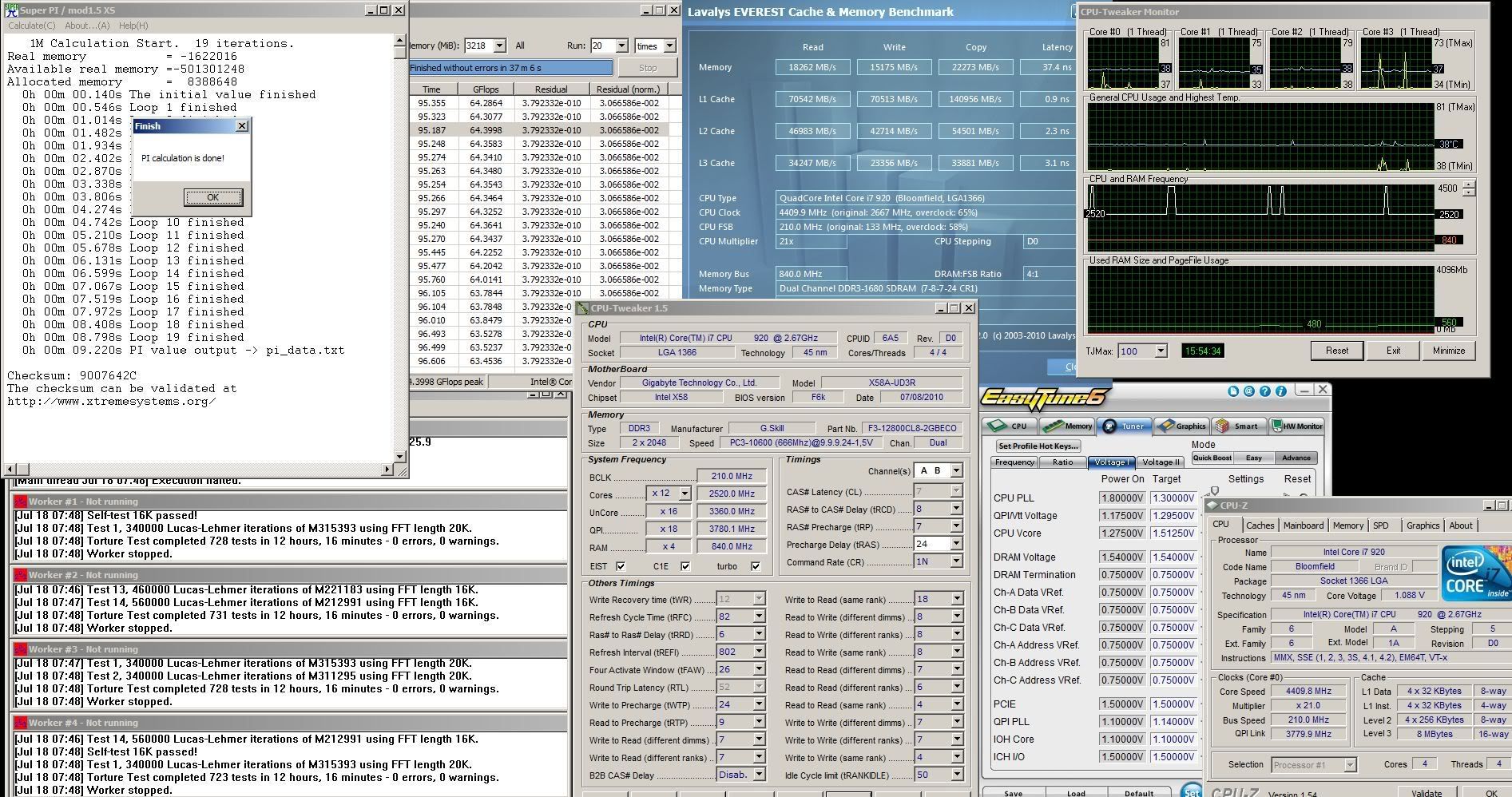This screenshot has height=797, width=1512.
Task: Click the EasyTune6 document page icon
Action: (x=1233, y=391)
